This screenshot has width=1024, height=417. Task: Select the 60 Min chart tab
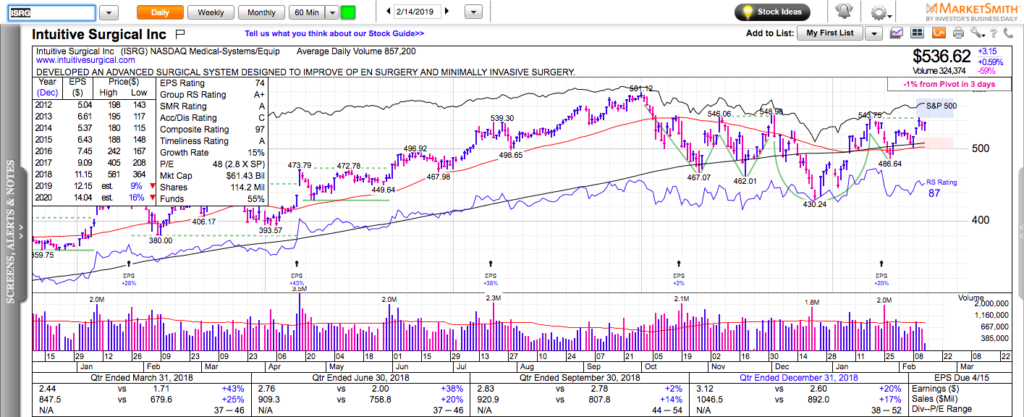point(306,12)
